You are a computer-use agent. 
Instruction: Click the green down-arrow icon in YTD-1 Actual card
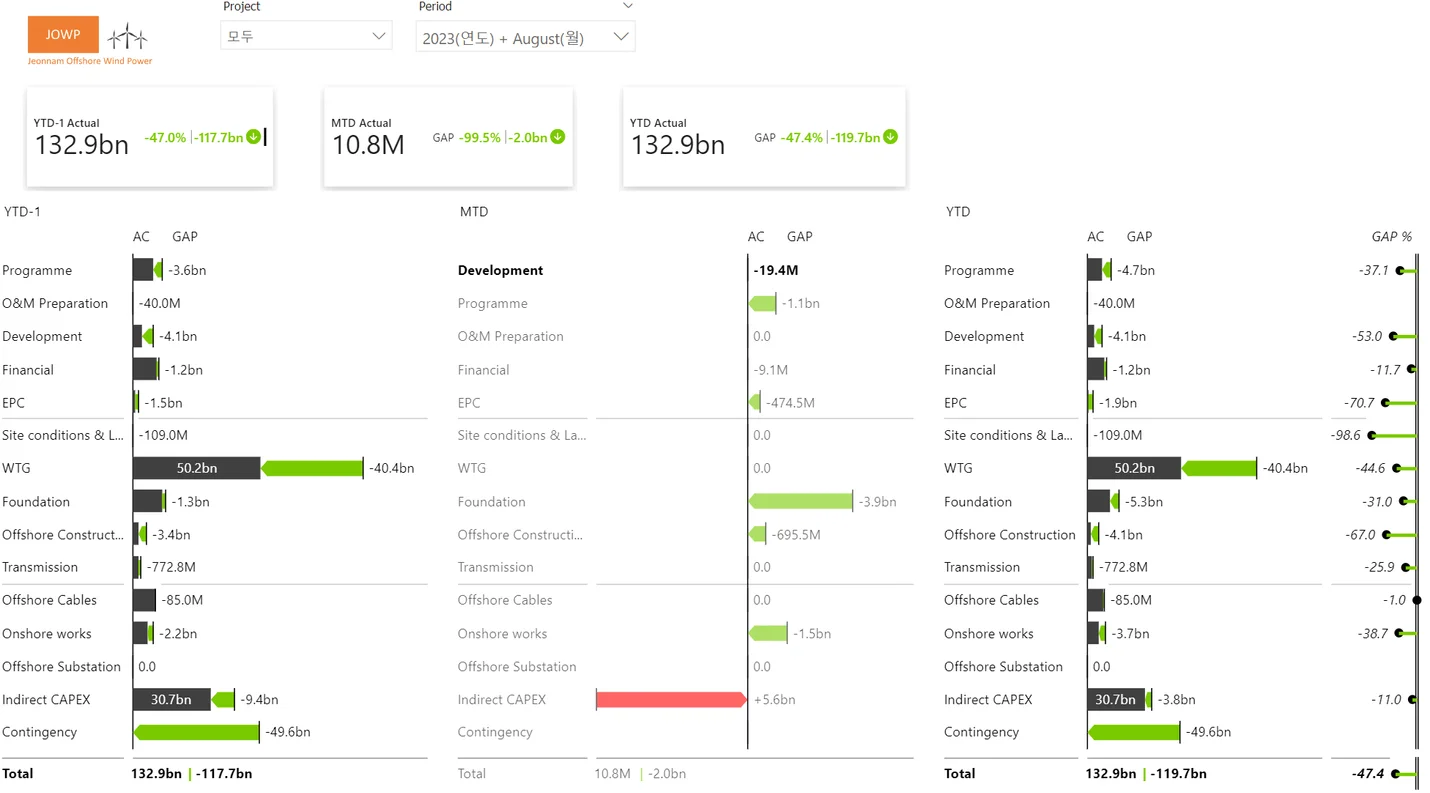(254, 137)
